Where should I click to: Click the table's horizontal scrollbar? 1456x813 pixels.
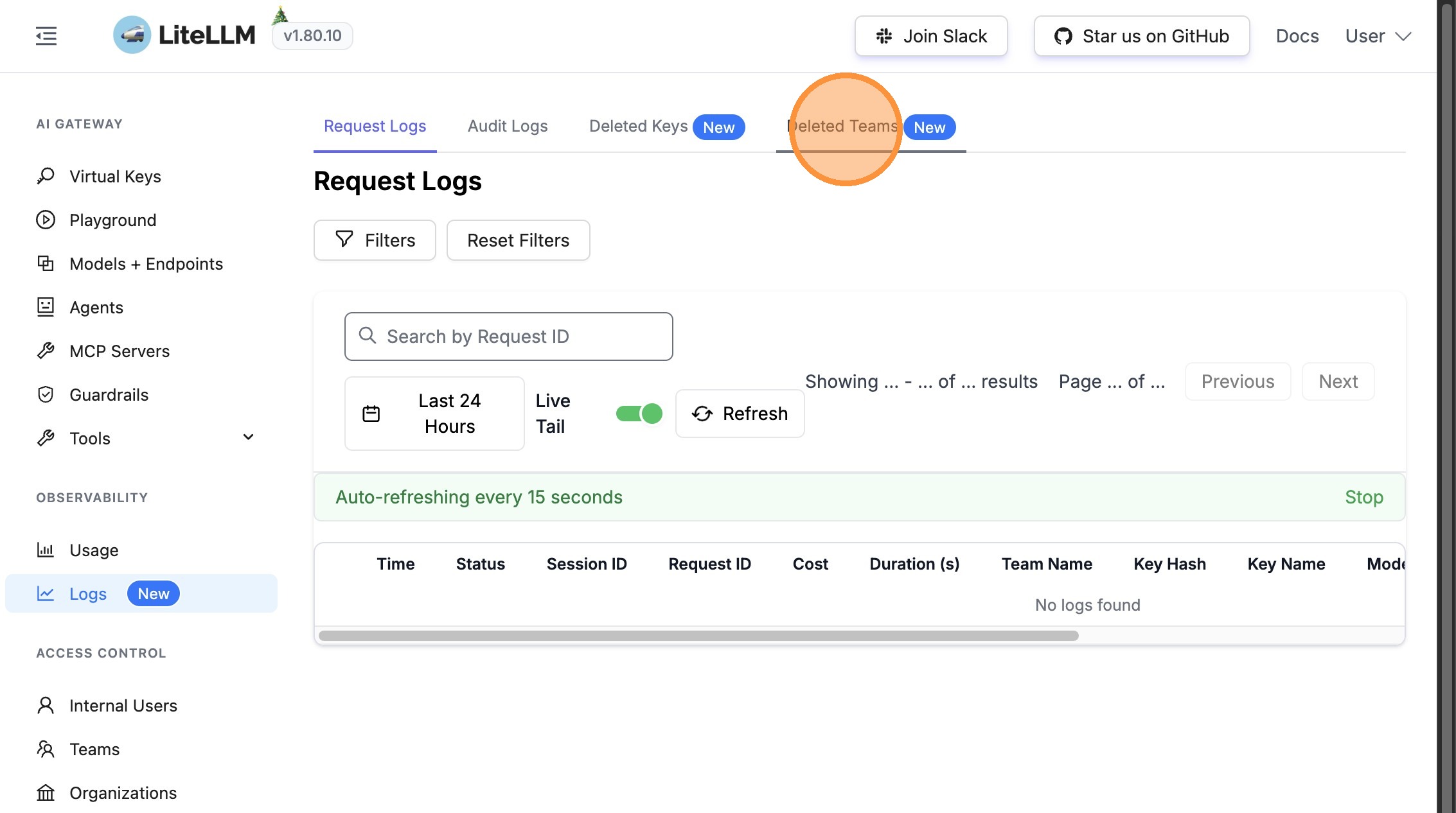pos(698,636)
